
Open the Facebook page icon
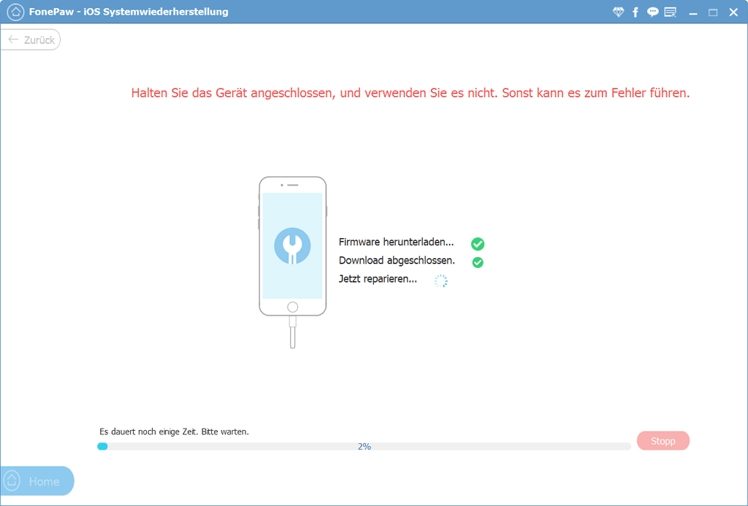click(x=636, y=12)
